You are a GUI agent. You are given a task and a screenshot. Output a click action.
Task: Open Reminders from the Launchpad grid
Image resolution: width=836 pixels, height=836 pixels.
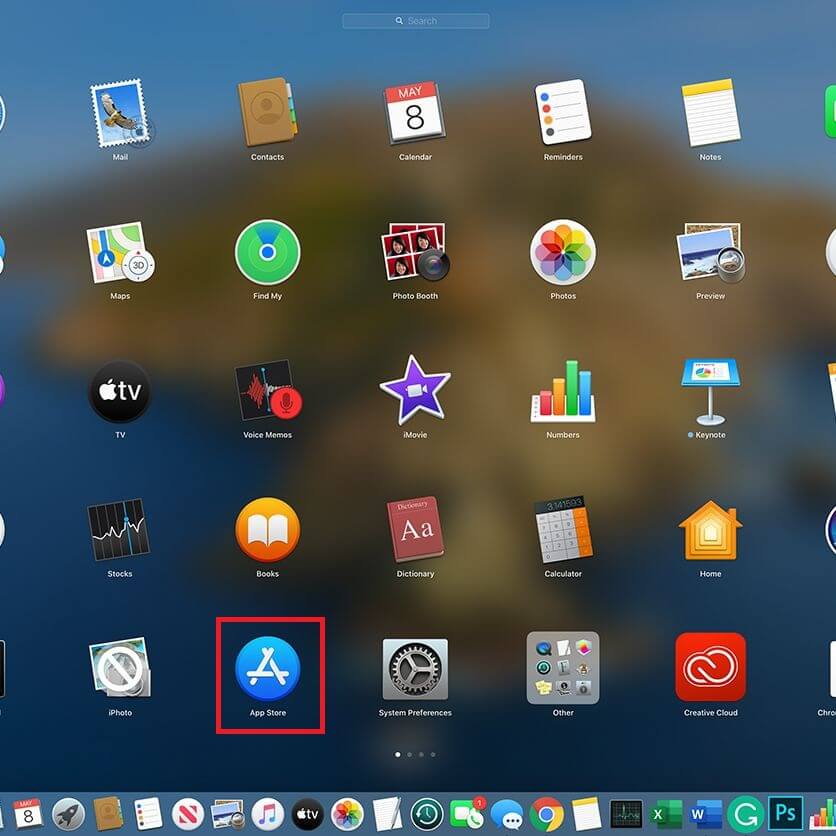563,112
